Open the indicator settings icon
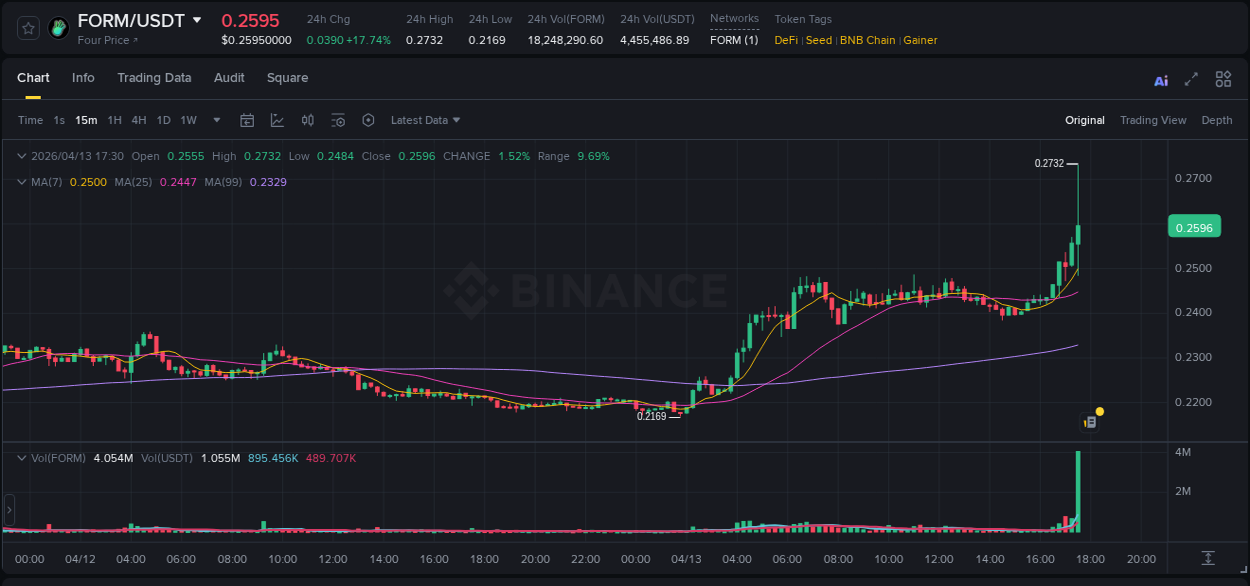Image resolution: width=1250 pixels, height=586 pixels. [338, 120]
